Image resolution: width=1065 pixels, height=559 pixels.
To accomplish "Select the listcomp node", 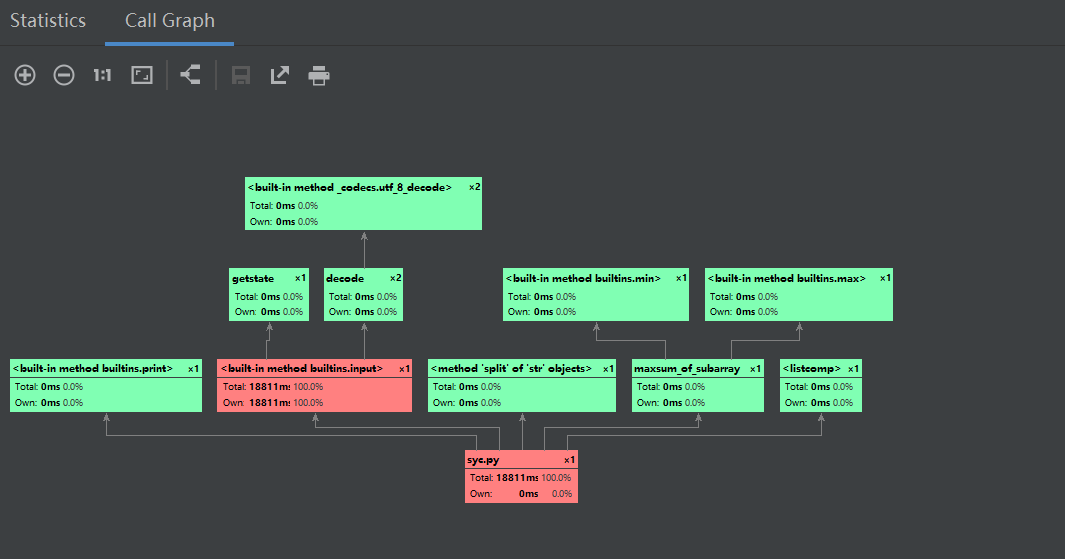I will pos(820,385).
